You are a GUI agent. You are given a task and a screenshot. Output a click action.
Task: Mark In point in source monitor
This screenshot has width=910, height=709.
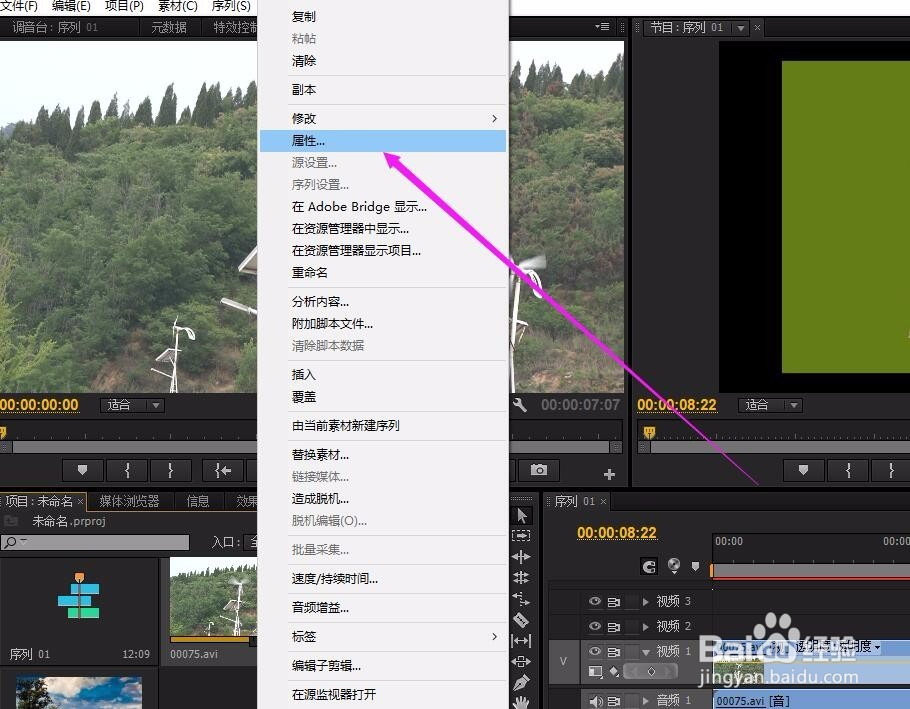coord(127,470)
